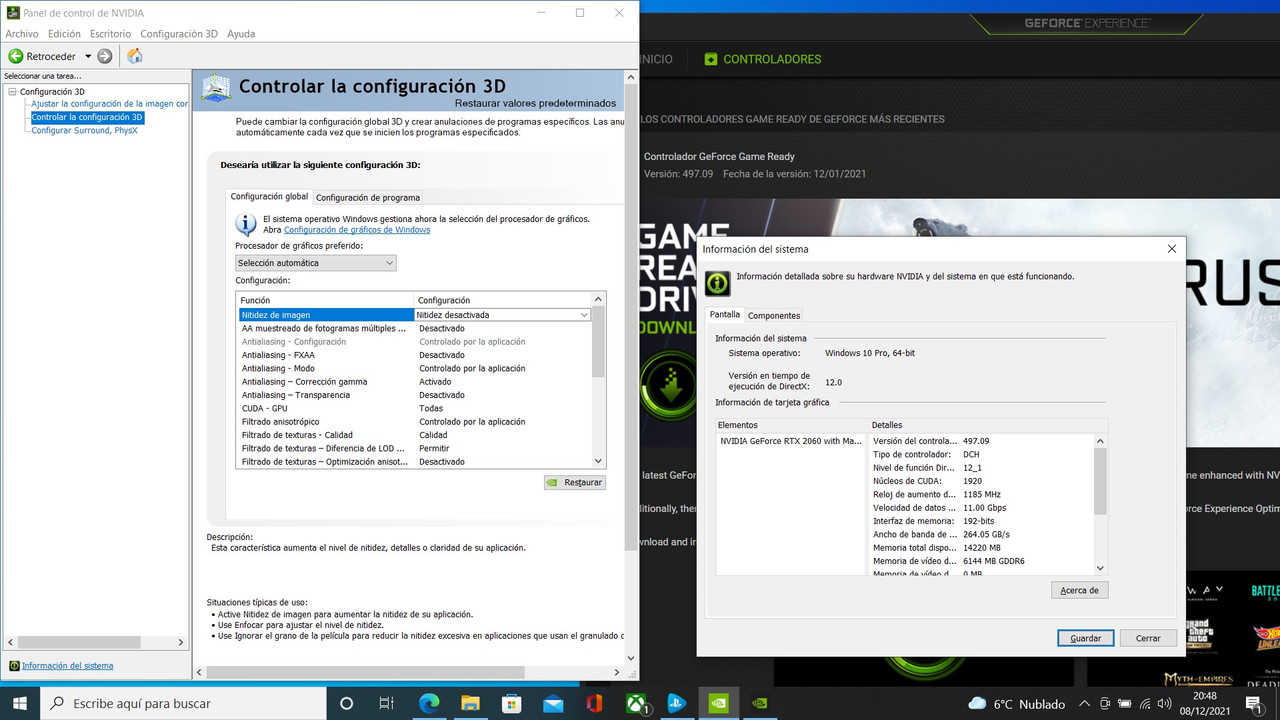
Task: Click the Windows Start button
Action: pos(20,703)
